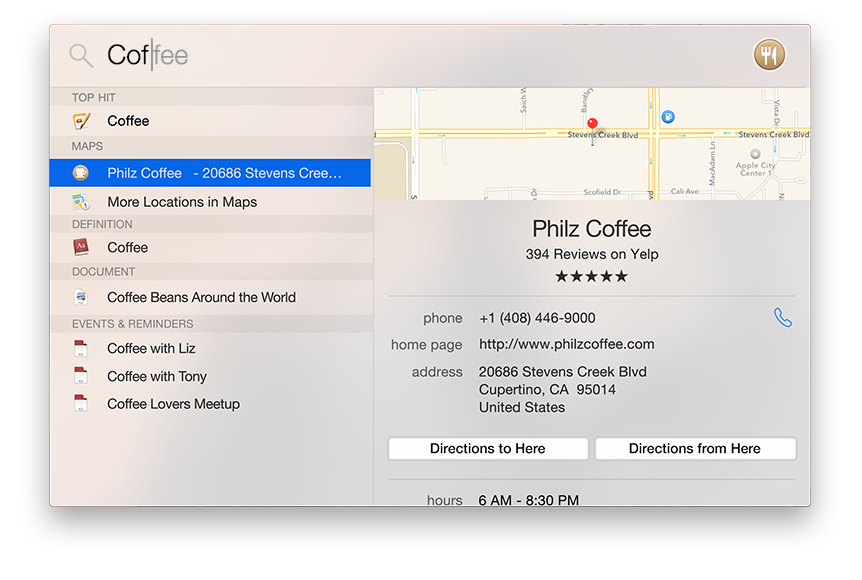The height and width of the screenshot is (580, 862).
Task: Open the philzcoffee.com home page link
Action: [x=566, y=344]
